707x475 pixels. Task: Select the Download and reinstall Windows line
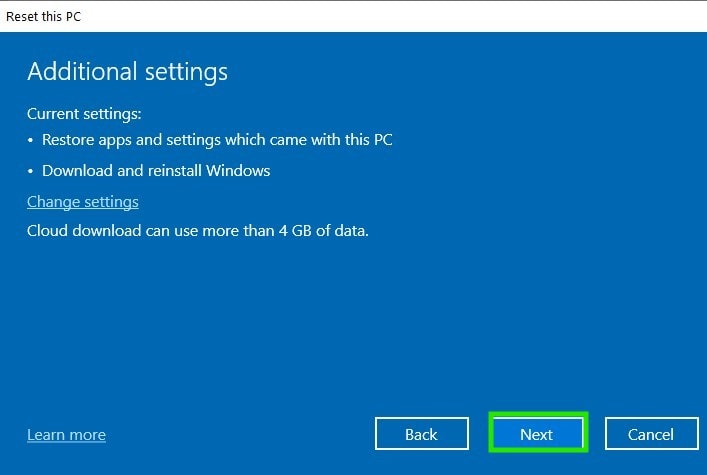156,171
